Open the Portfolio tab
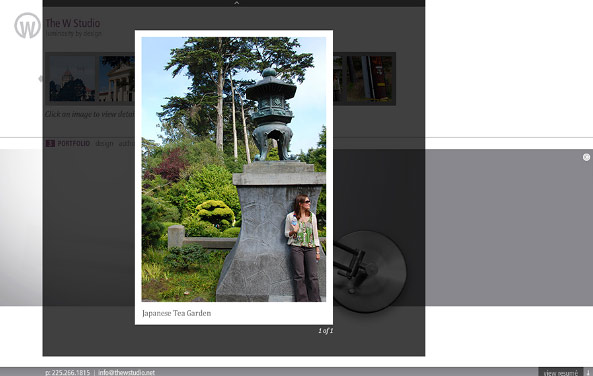The height and width of the screenshot is (376, 593). pos(74,143)
